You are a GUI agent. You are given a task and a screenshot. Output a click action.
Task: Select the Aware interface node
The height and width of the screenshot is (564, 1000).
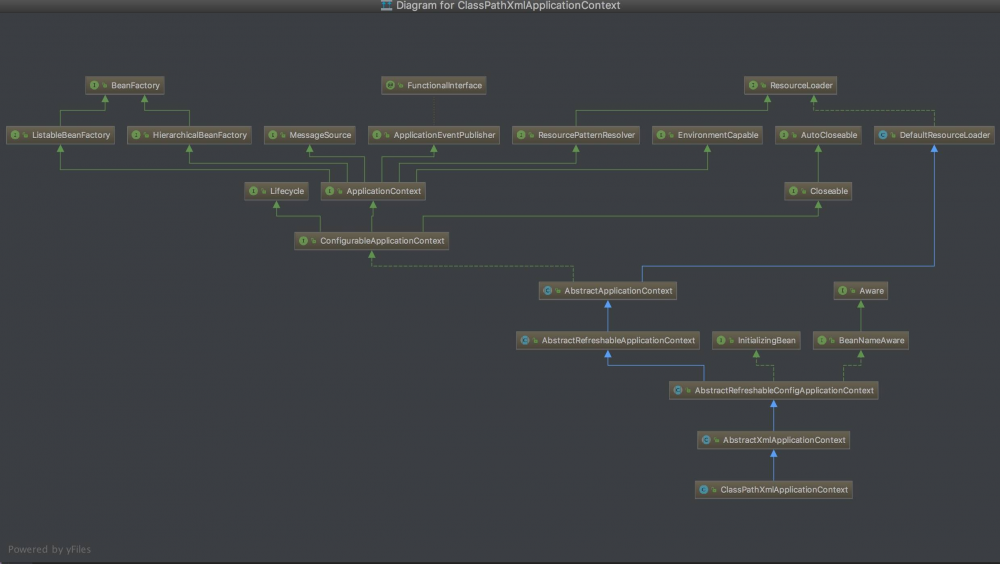point(861,291)
